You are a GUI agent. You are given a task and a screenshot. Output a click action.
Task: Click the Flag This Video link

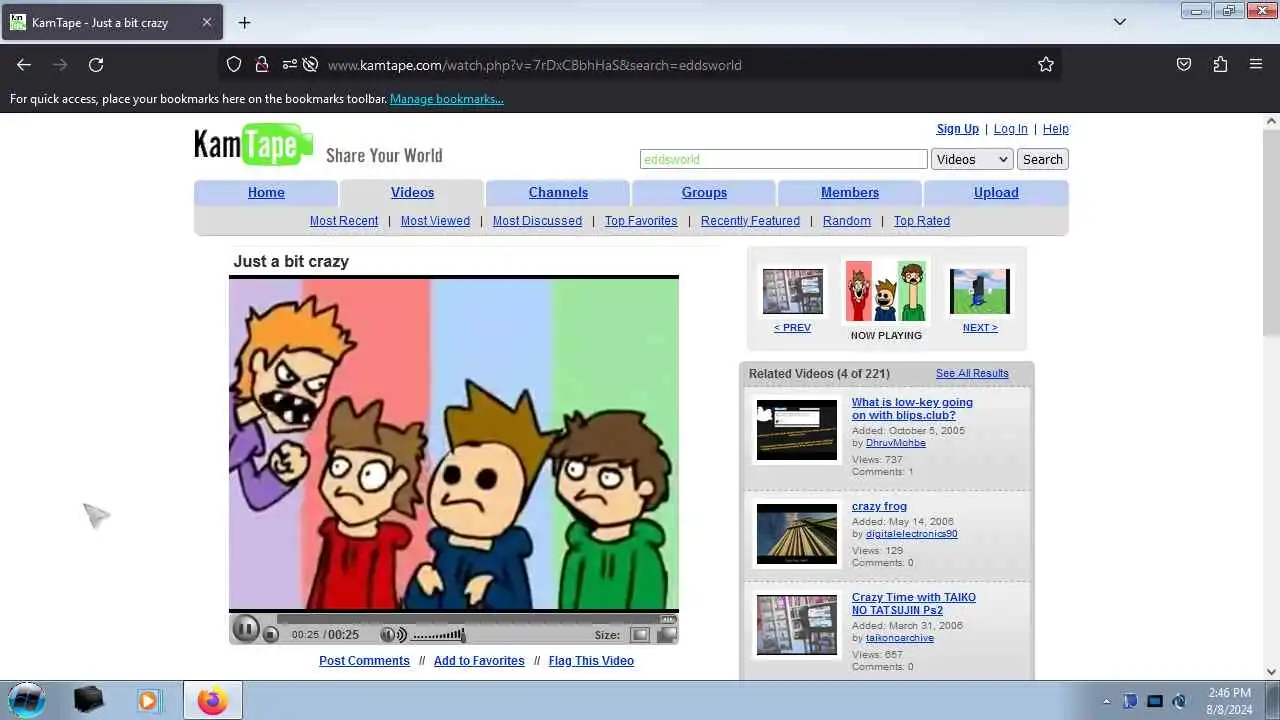pyautogui.click(x=591, y=661)
